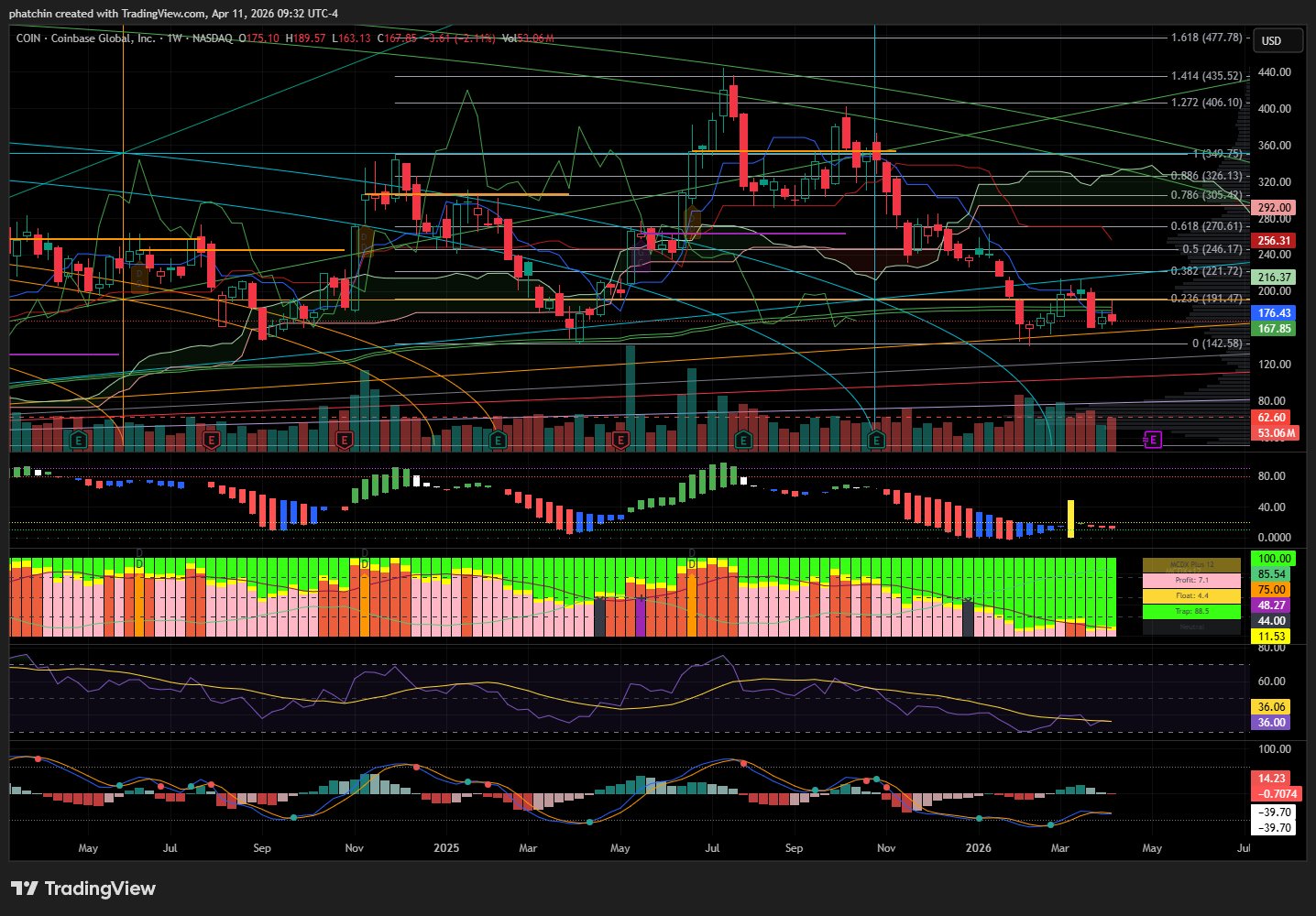The height and width of the screenshot is (916, 1316).
Task: Click the 440.00 price scale label
Action: click(1274, 72)
